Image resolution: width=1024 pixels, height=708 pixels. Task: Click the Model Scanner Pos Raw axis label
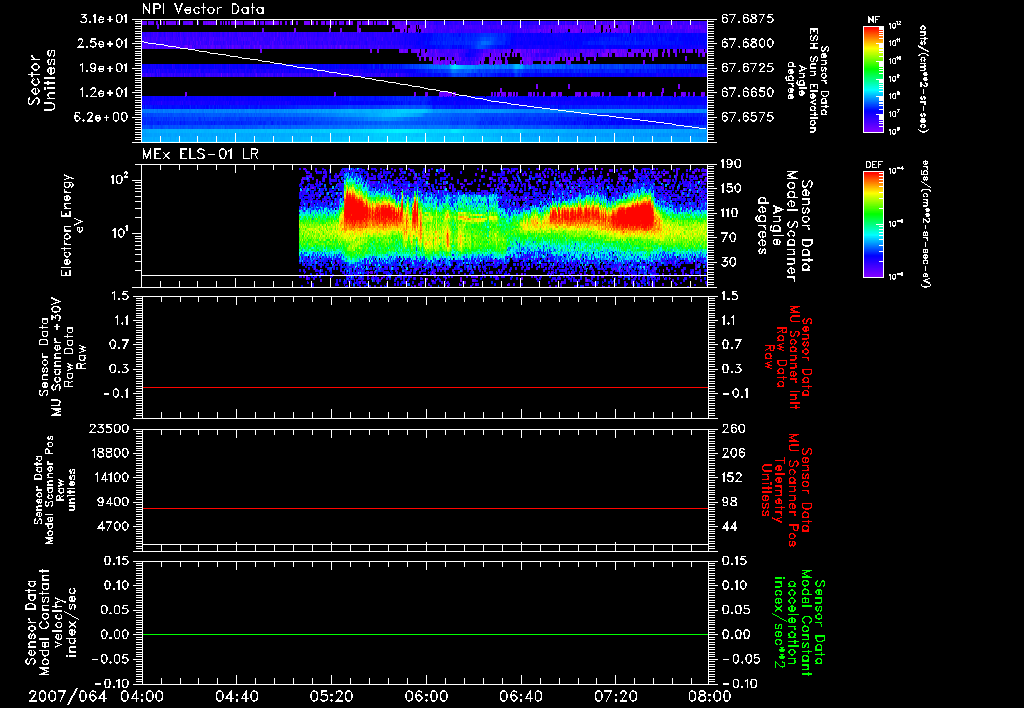pyautogui.click(x=55, y=490)
